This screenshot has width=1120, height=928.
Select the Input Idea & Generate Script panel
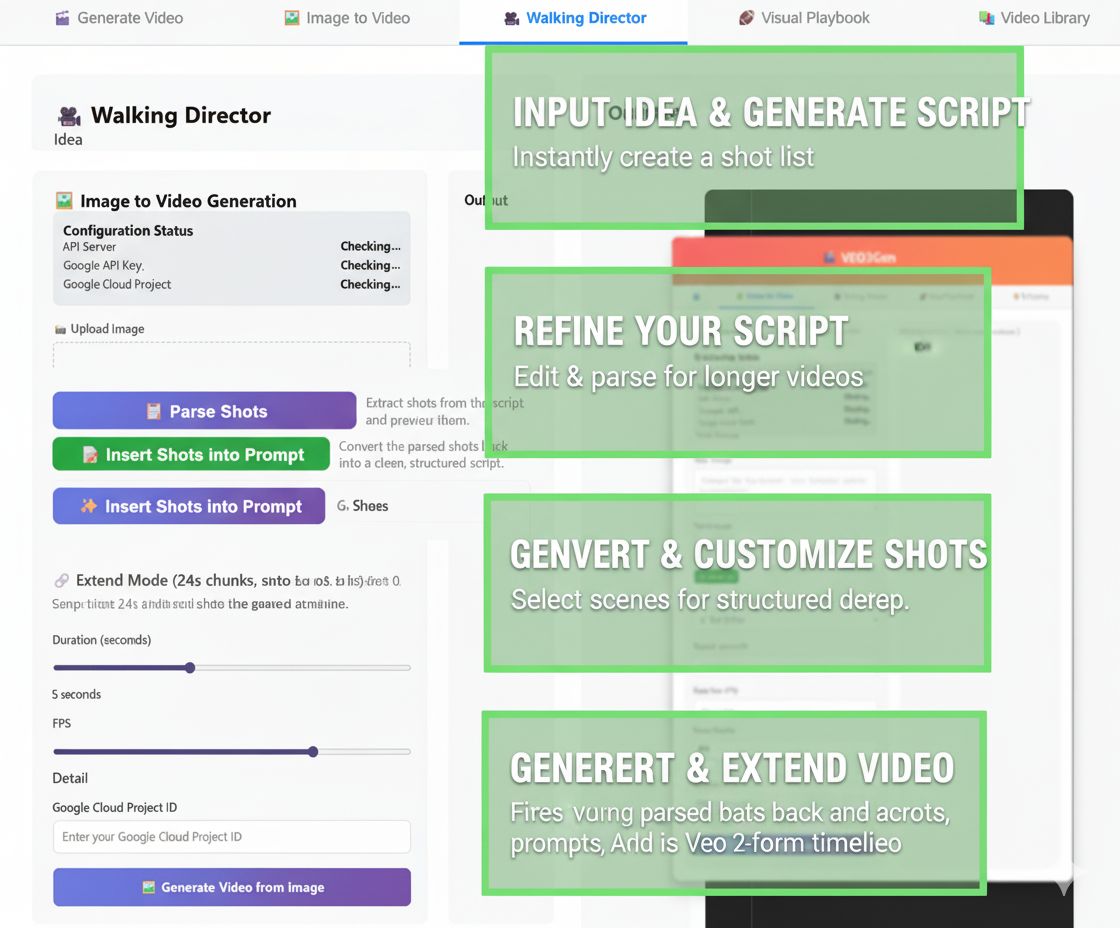pyautogui.click(x=754, y=138)
